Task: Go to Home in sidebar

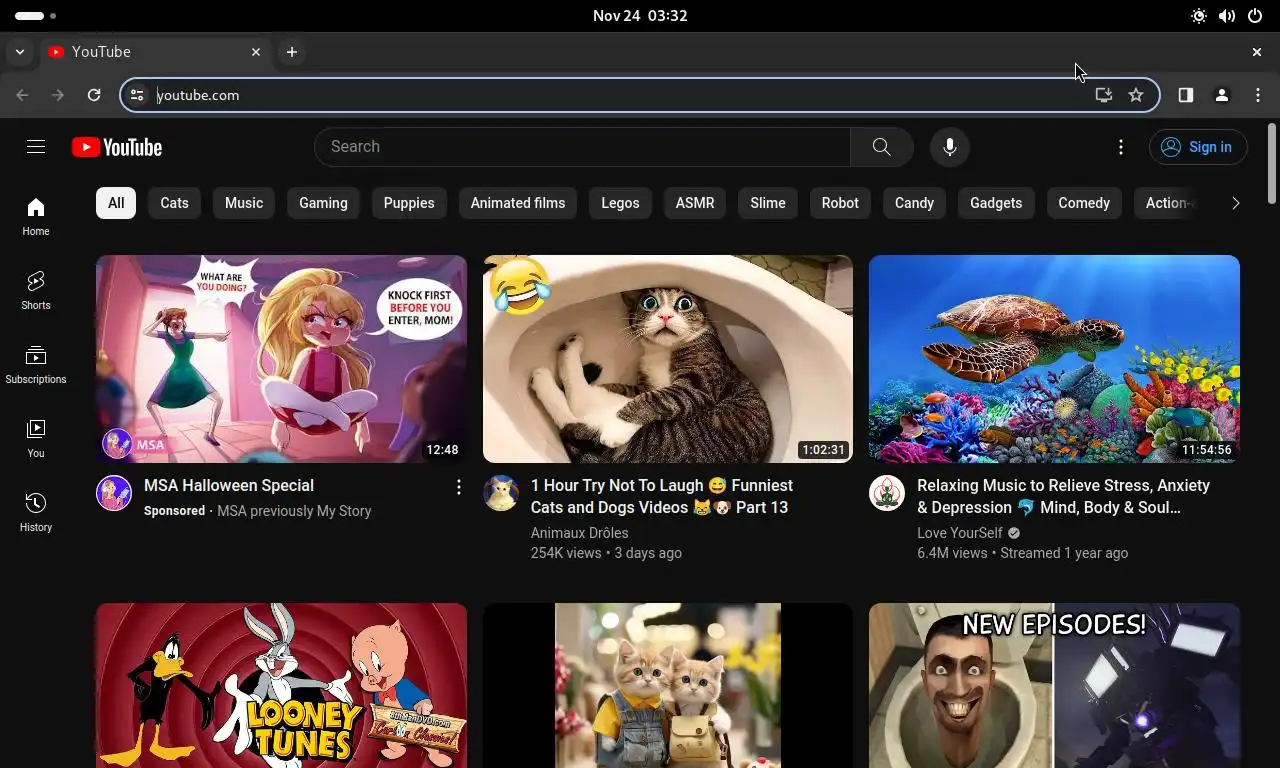Action: click(x=36, y=216)
